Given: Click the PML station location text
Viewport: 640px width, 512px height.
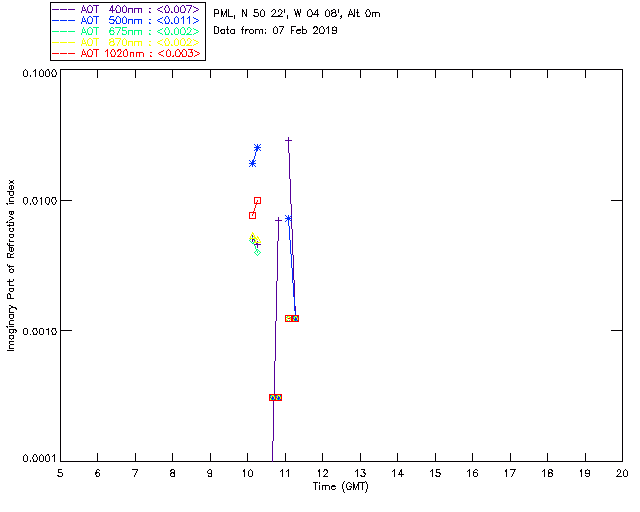Looking at the screenshot, I should (x=297, y=14).
